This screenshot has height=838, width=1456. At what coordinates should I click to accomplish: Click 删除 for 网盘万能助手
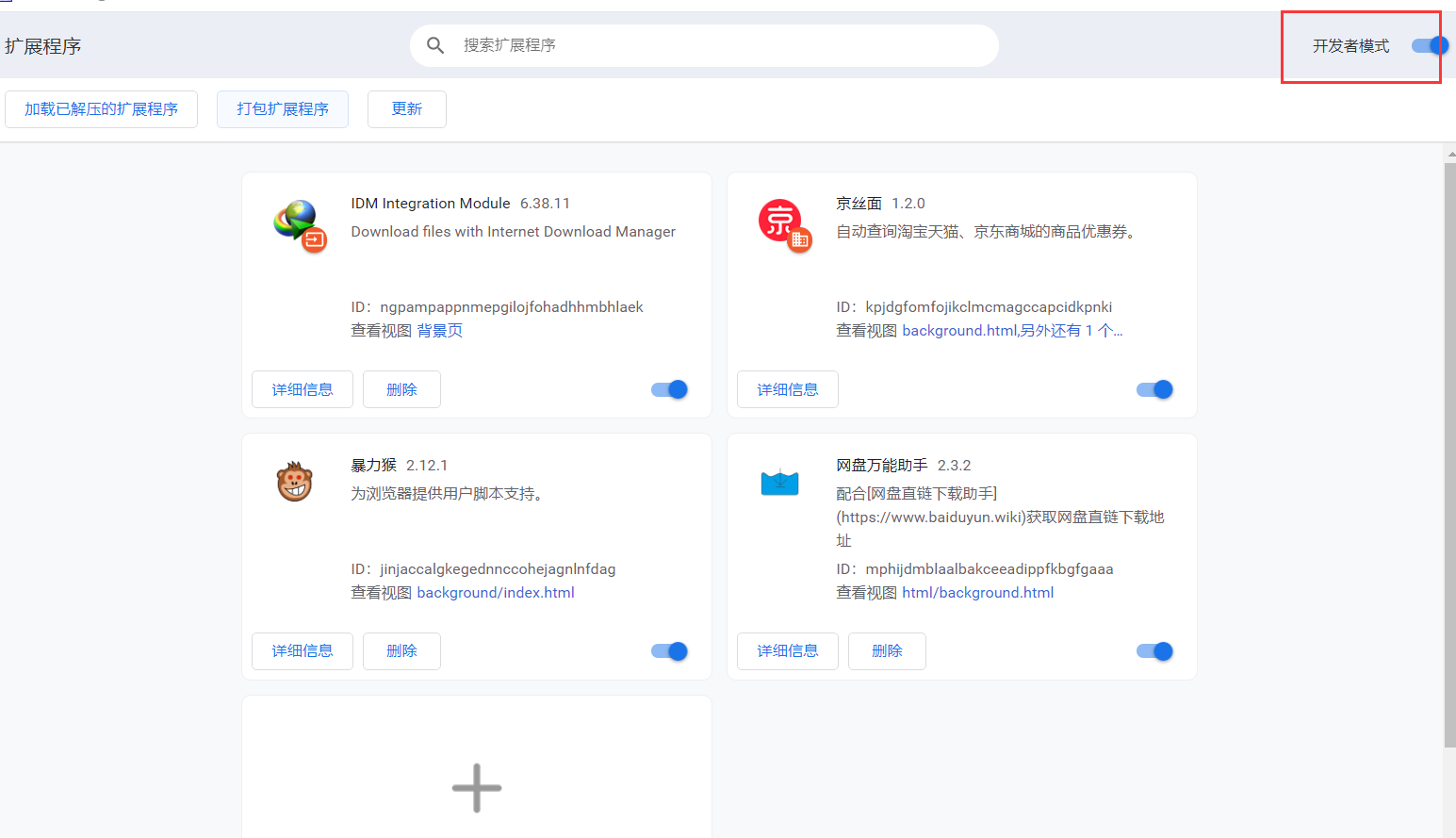[x=887, y=651]
